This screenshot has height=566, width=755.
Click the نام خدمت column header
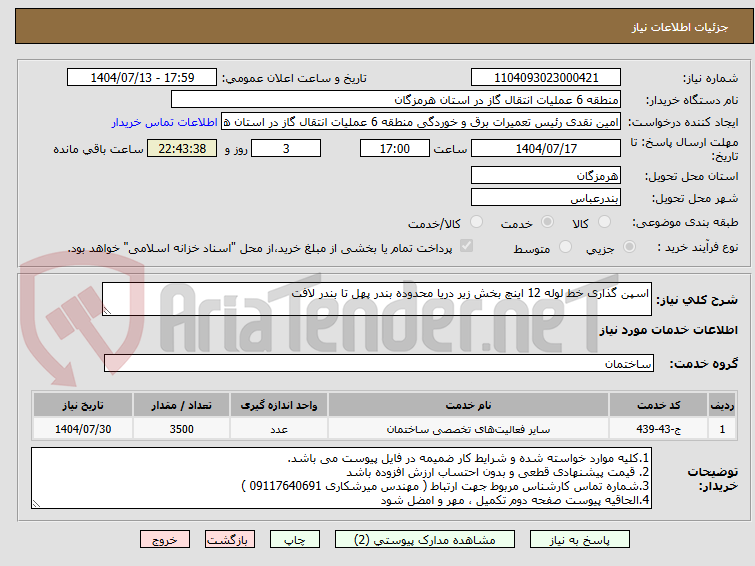click(x=469, y=405)
